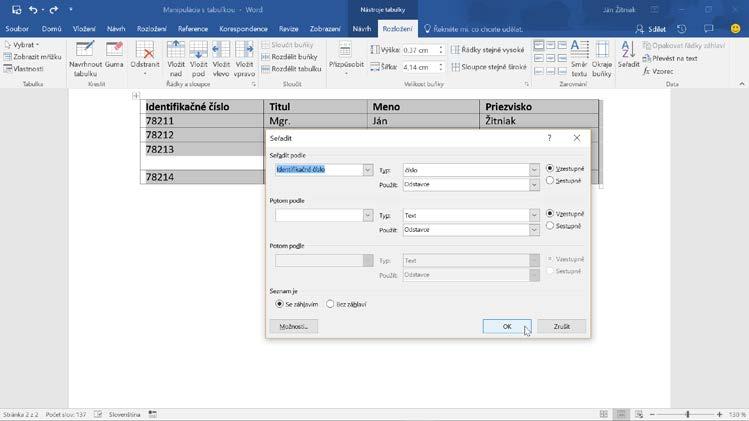Switch to the Domů tab

click(51, 29)
